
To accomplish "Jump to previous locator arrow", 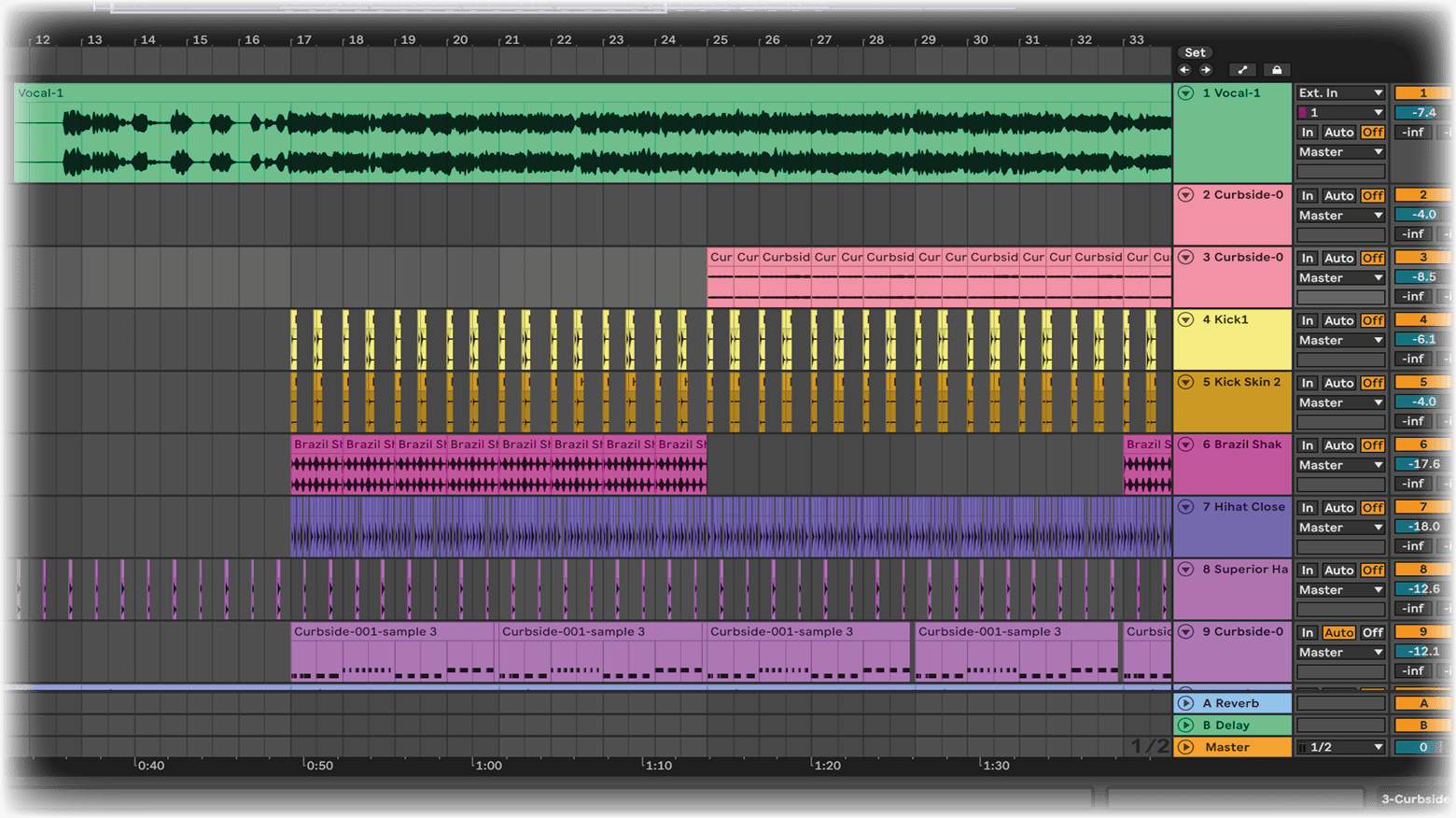I will click(x=1184, y=70).
